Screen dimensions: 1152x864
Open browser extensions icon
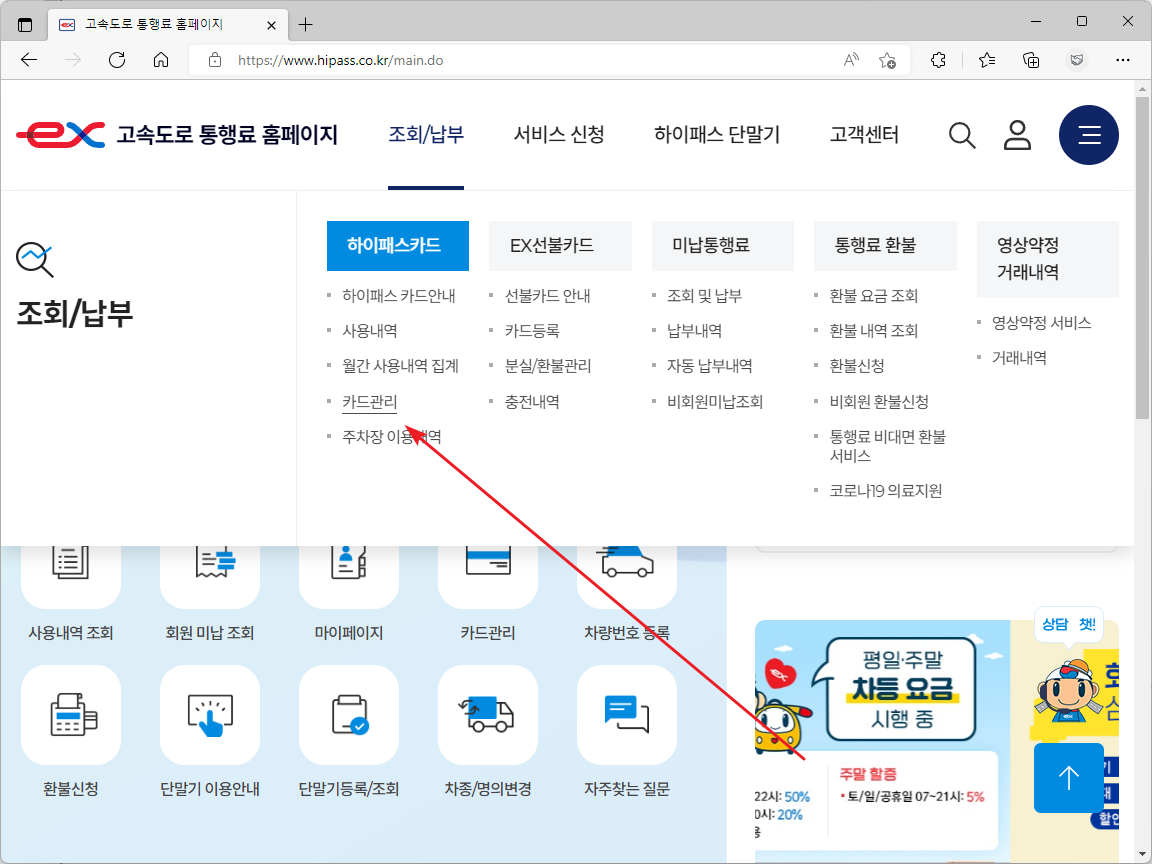click(938, 60)
